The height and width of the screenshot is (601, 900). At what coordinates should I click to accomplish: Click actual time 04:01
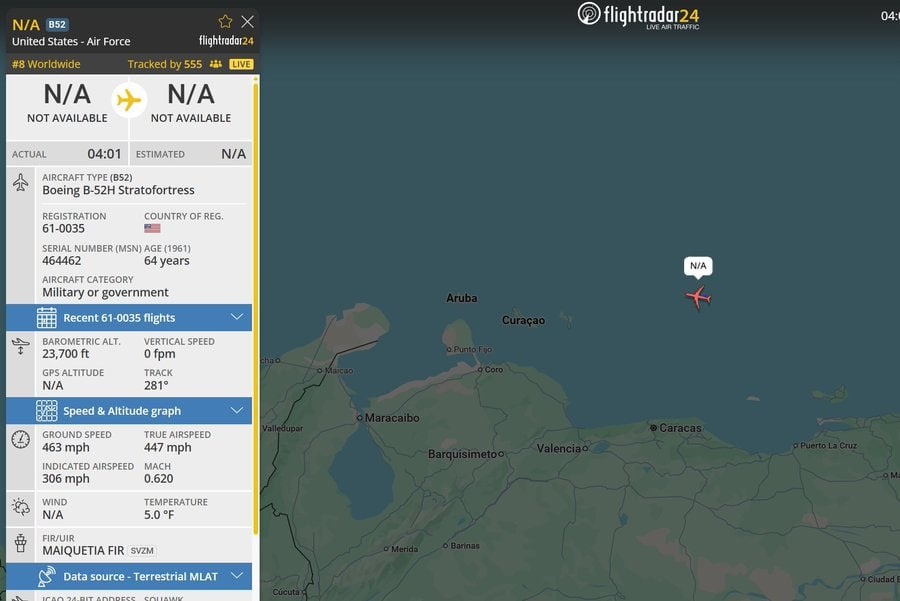(x=104, y=154)
